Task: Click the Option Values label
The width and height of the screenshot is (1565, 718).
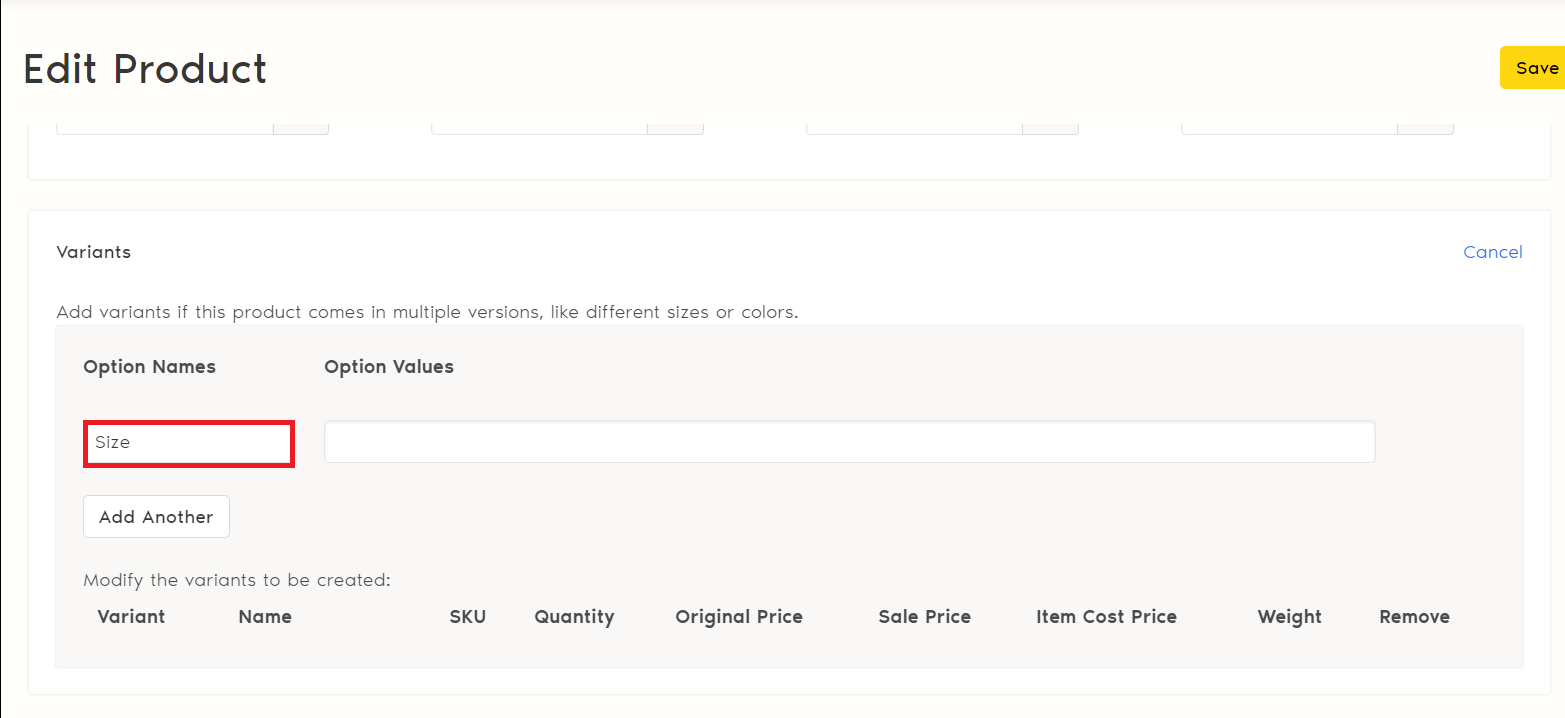Action: [388, 367]
